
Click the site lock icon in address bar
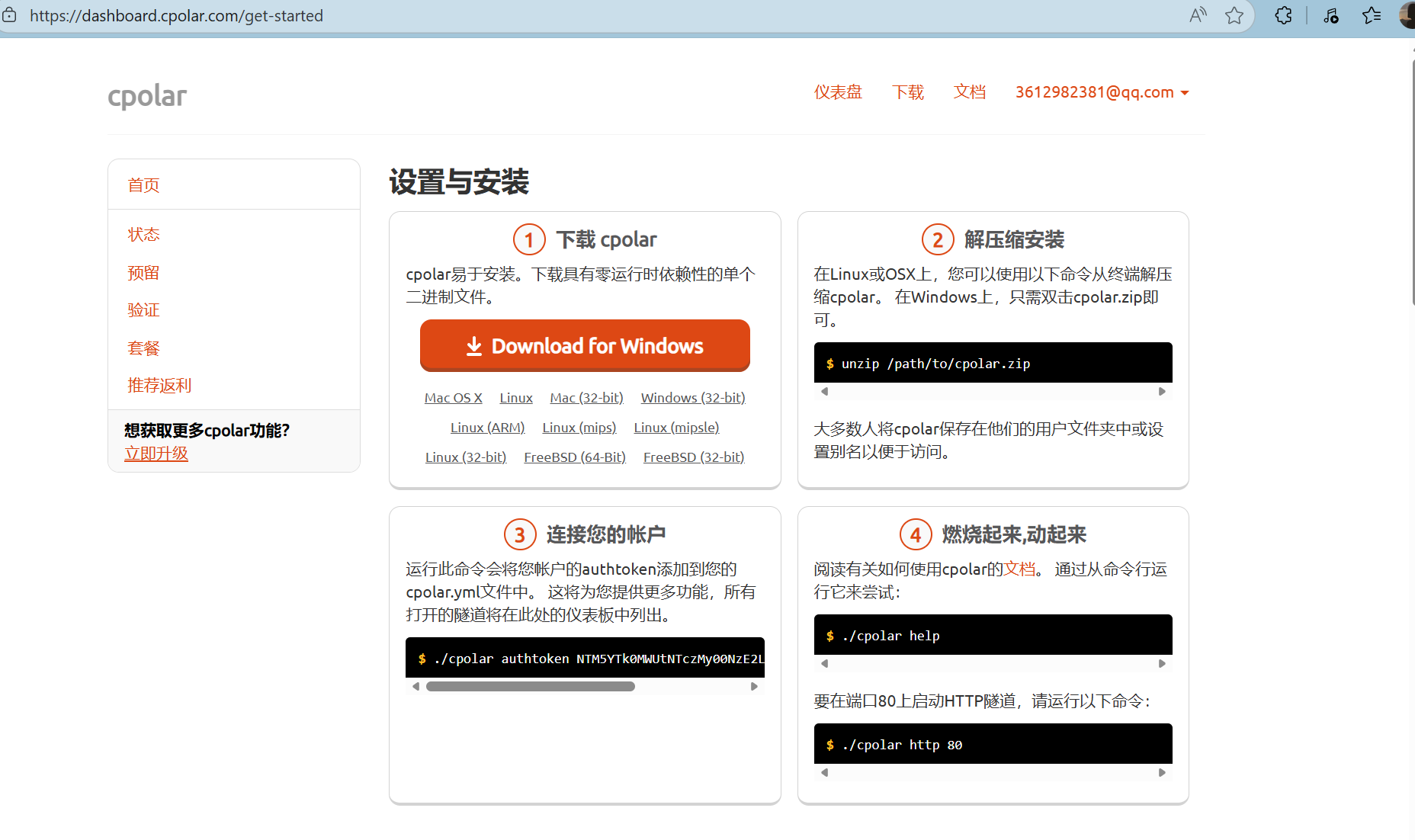9,15
